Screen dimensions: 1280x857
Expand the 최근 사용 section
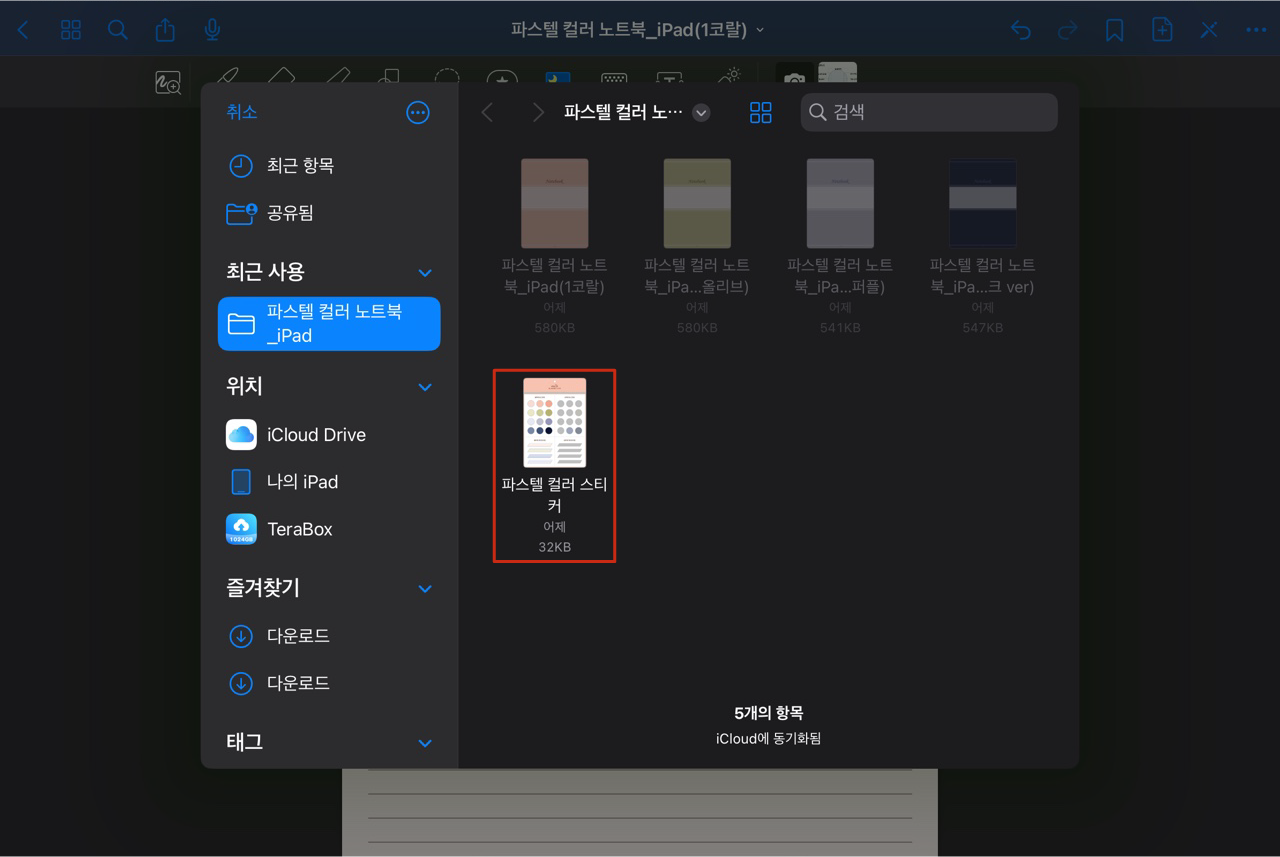[x=424, y=272]
